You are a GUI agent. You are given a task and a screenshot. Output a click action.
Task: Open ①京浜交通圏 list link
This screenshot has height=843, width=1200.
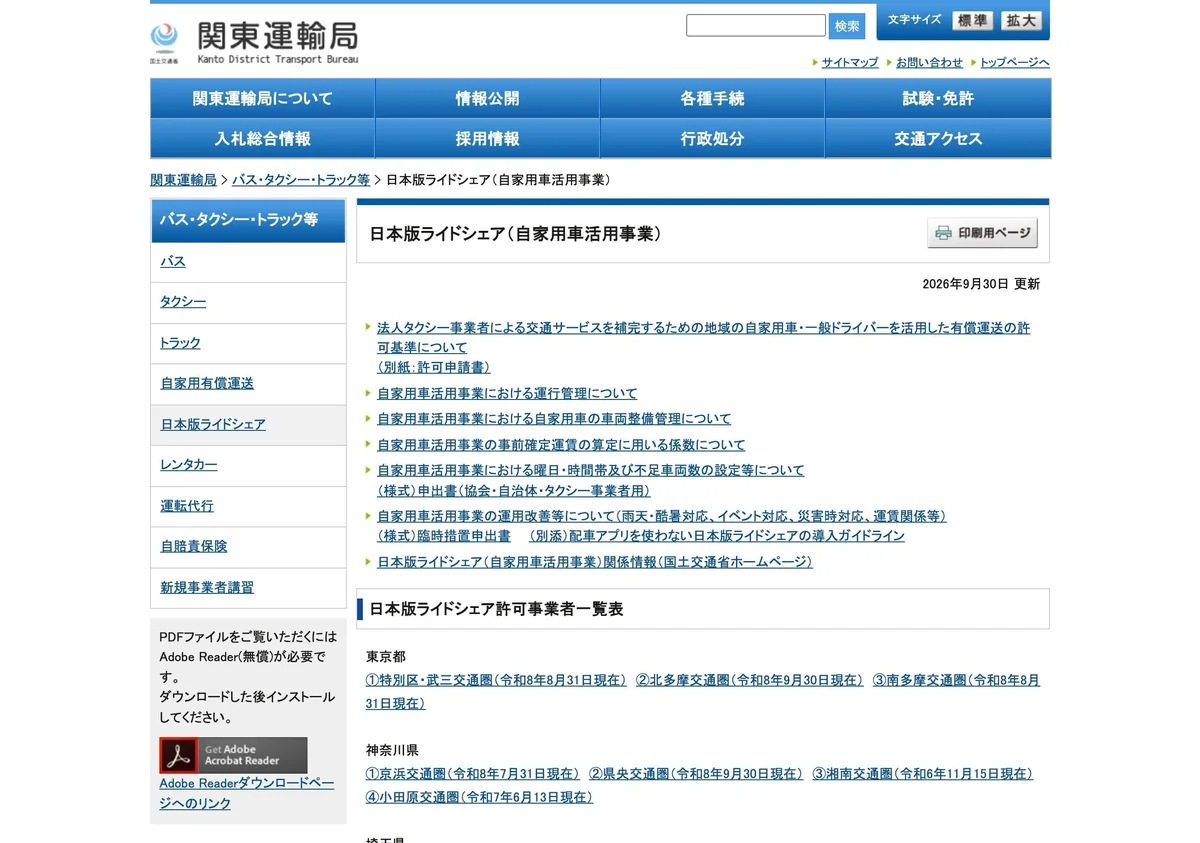[x=472, y=774]
